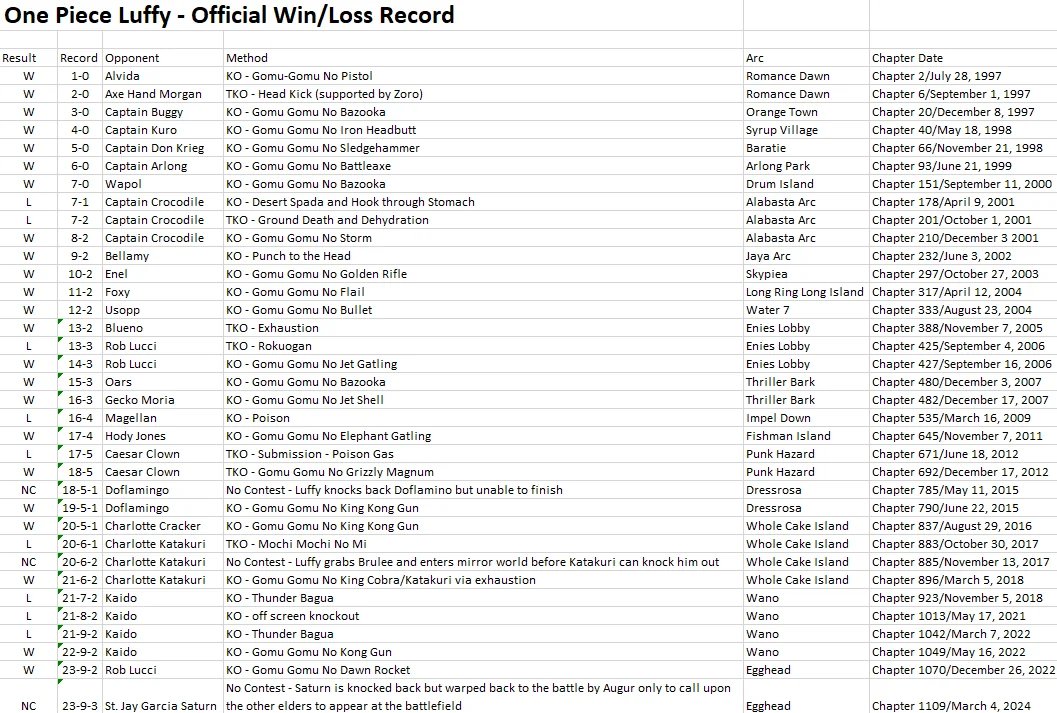Viewport: 1057px width, 713px height.
Task: Click chapter cell 'Chapter 1070/December 26, 2022'
Action: (963, 670)
